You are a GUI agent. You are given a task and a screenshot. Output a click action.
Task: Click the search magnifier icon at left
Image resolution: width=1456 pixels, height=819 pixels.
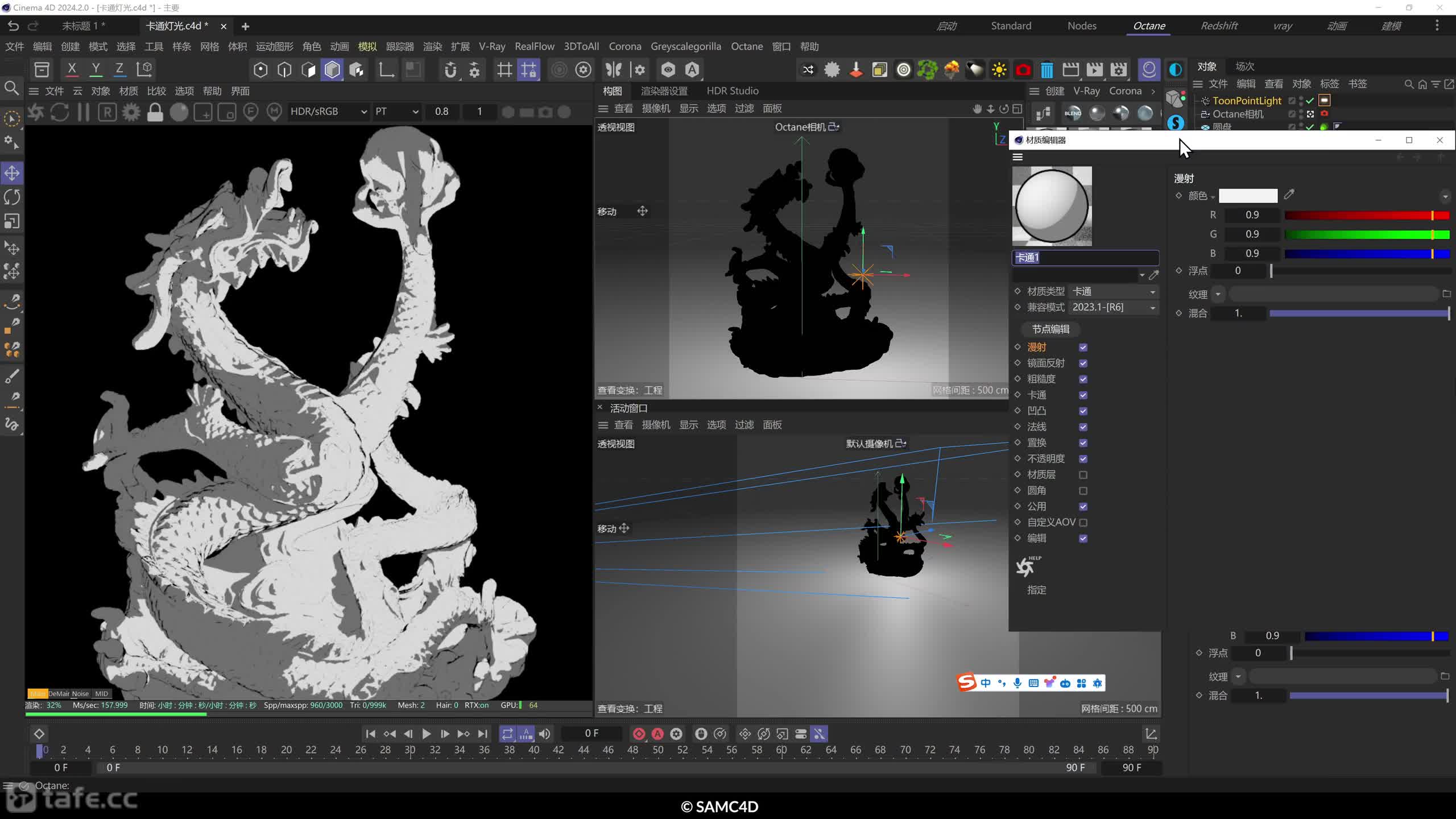11,88
